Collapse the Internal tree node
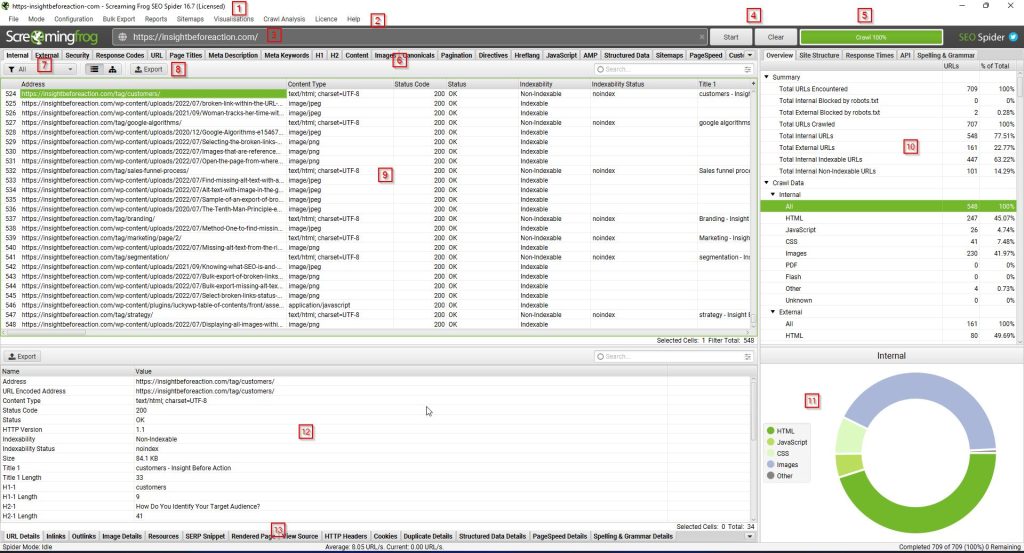This screenshot has height=553, width=1024. (x=773, y=195)
